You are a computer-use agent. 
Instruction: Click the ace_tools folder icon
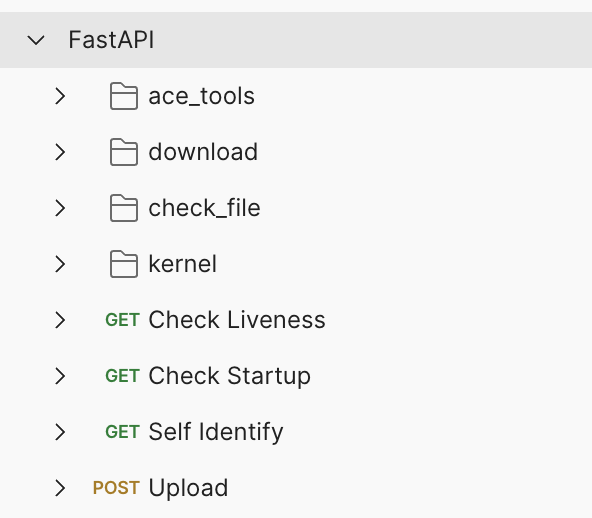[x=124, y=96]
